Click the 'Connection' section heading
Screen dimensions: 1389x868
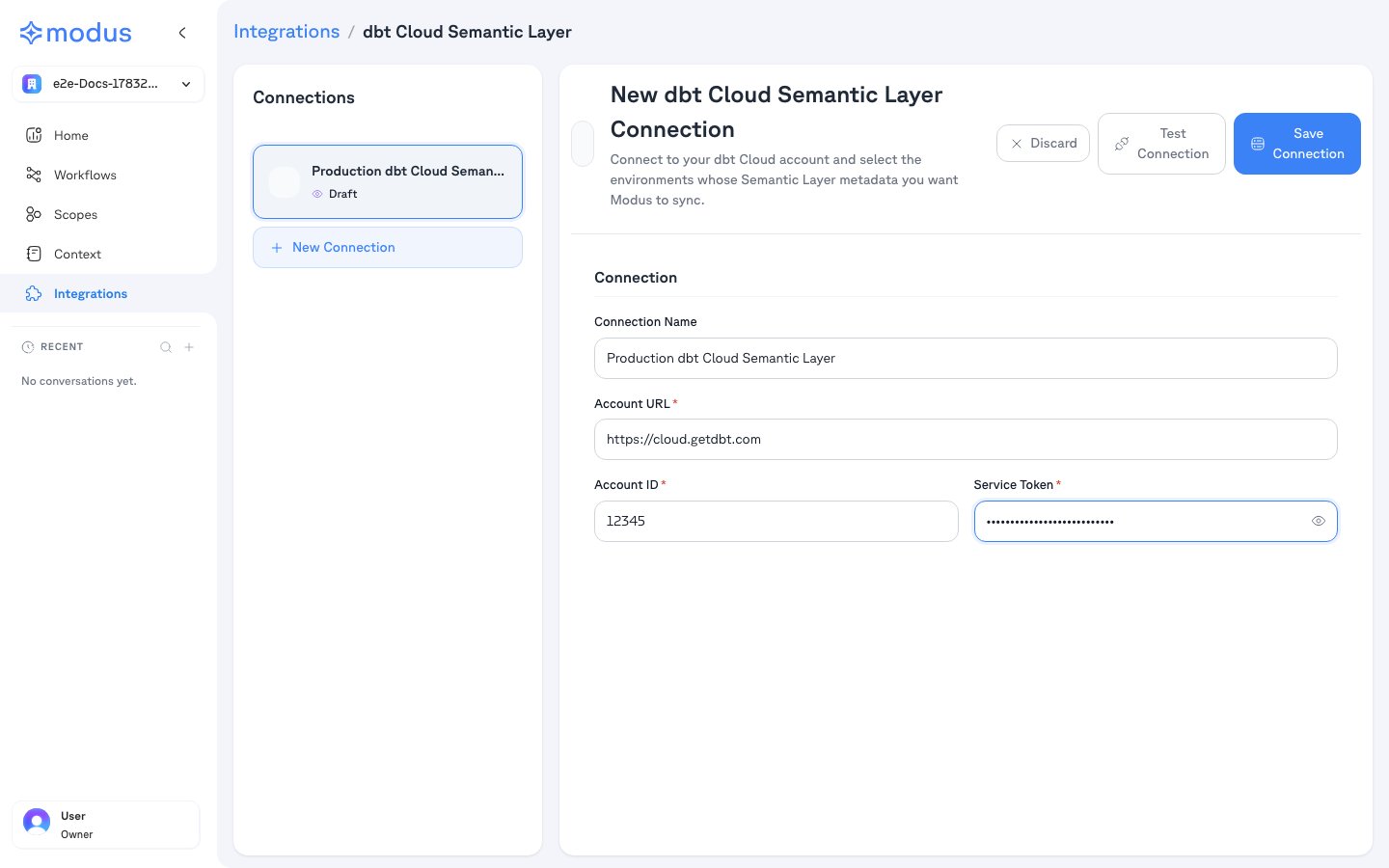(x=636, y=278)
